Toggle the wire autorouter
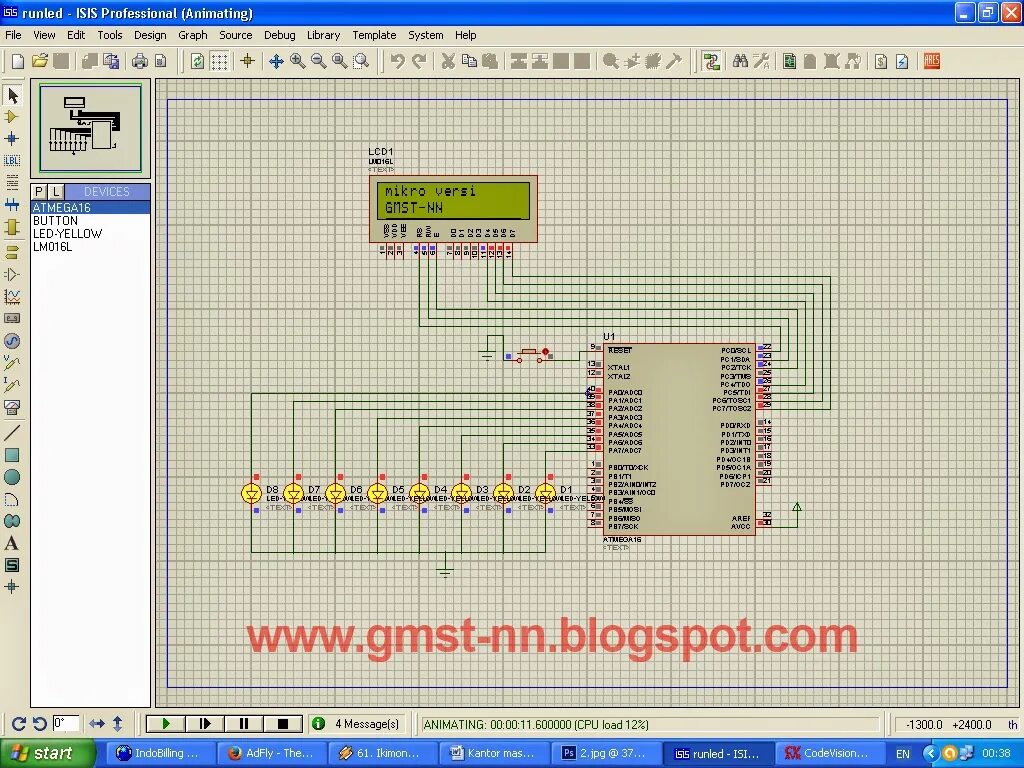The height and width of the screenshot is (768, 1024). pos(711,61)
